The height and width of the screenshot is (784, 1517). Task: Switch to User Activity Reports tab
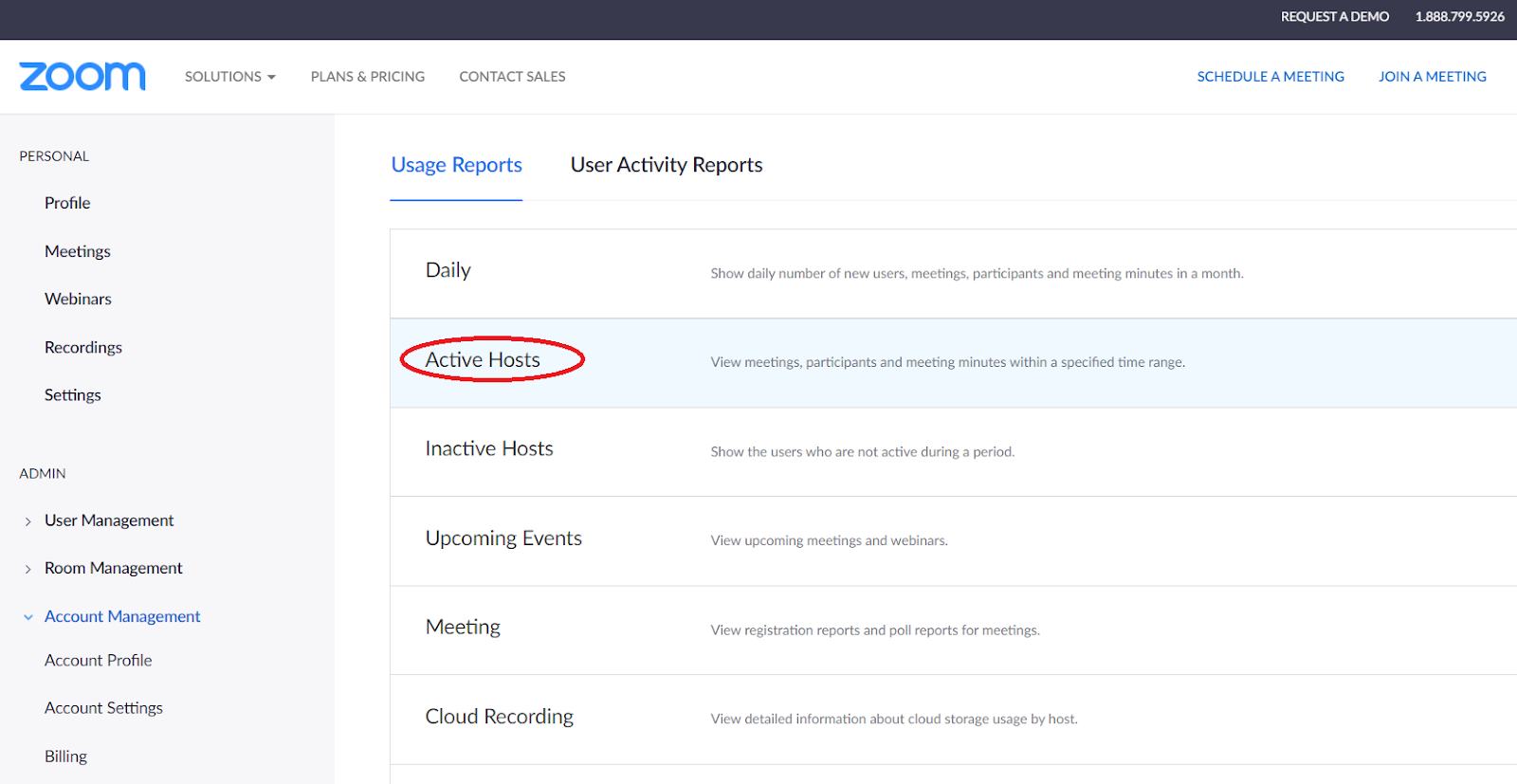[x=667, y=165]
